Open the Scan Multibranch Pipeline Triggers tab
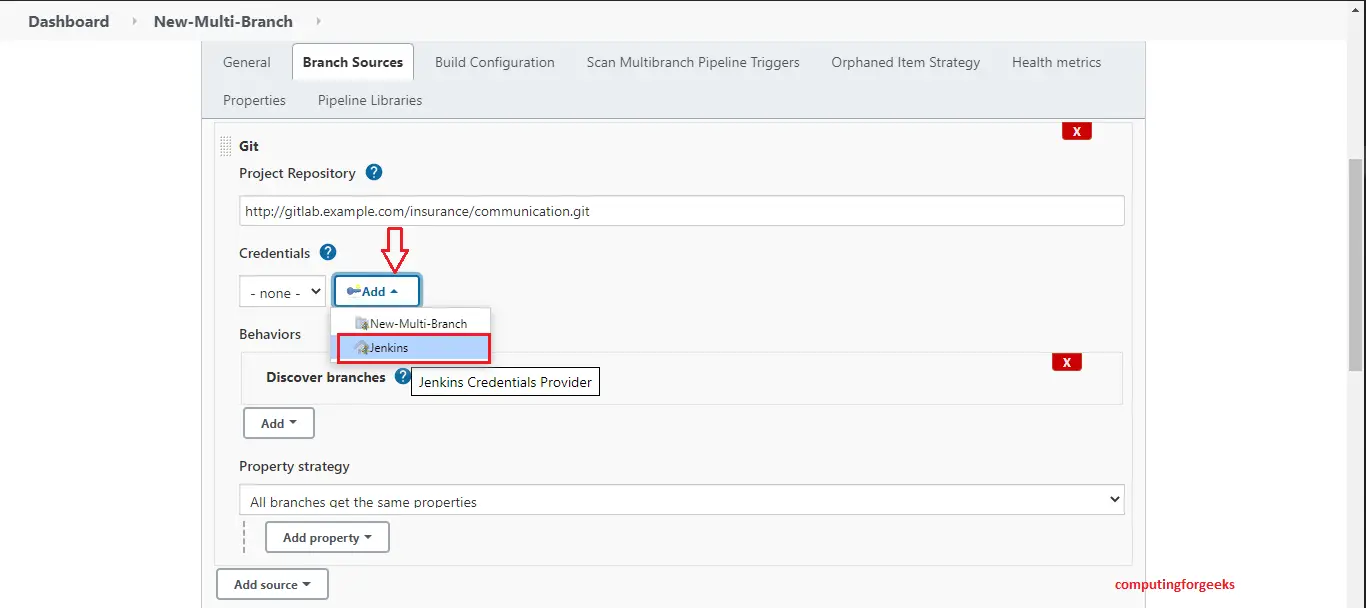This screenshot has height=608, width=1366. [692, 62]
